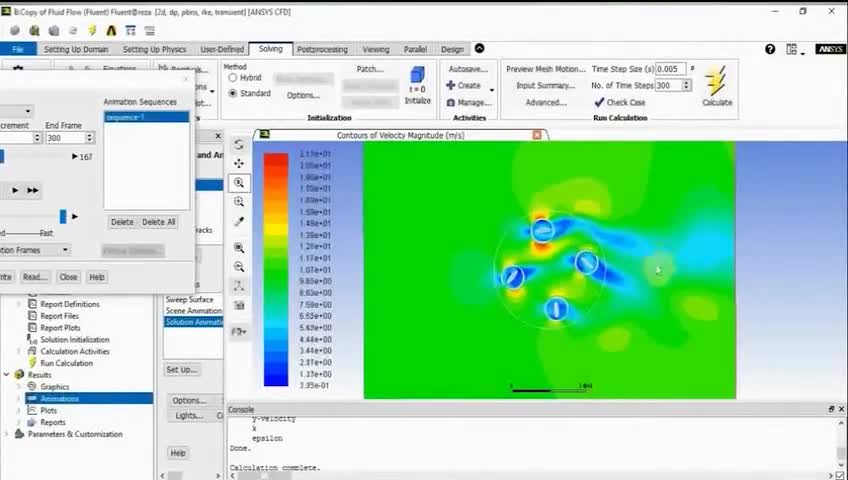Click the Report Definitions tree icon
The image size is (848, 480).
click(32, 304)
